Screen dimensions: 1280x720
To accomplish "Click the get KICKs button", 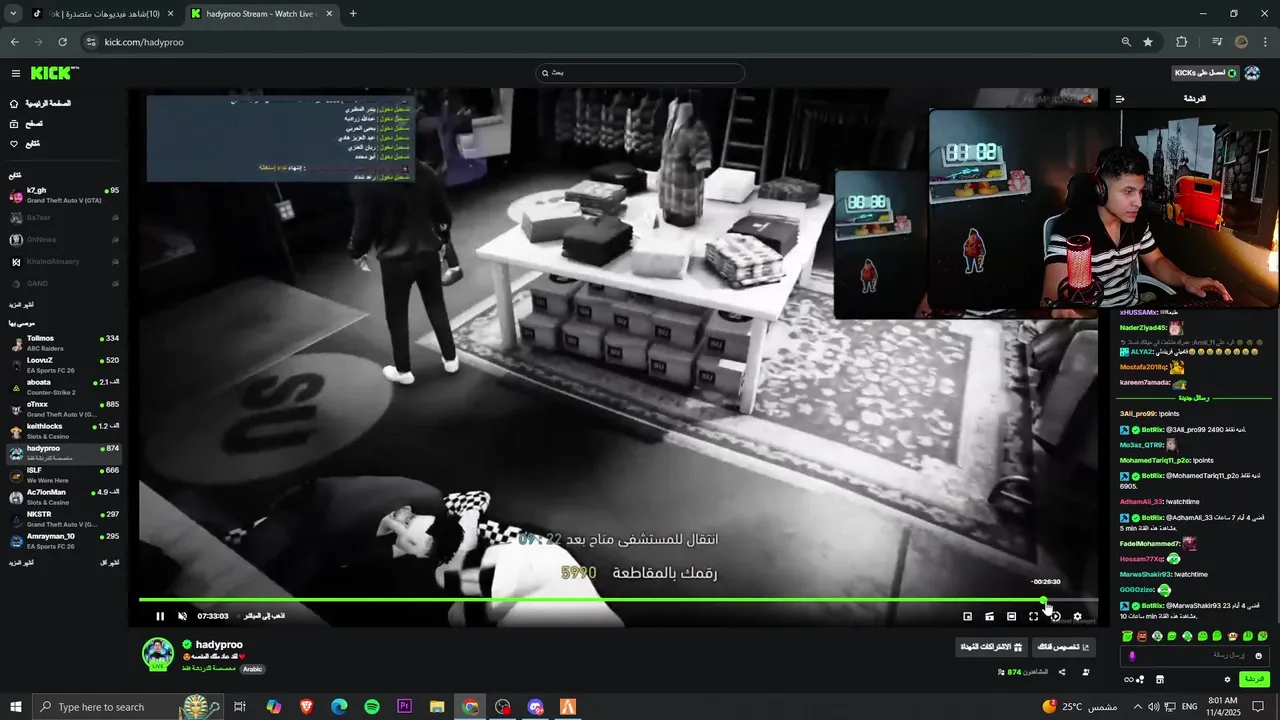I will click(x=1205, y=73).
